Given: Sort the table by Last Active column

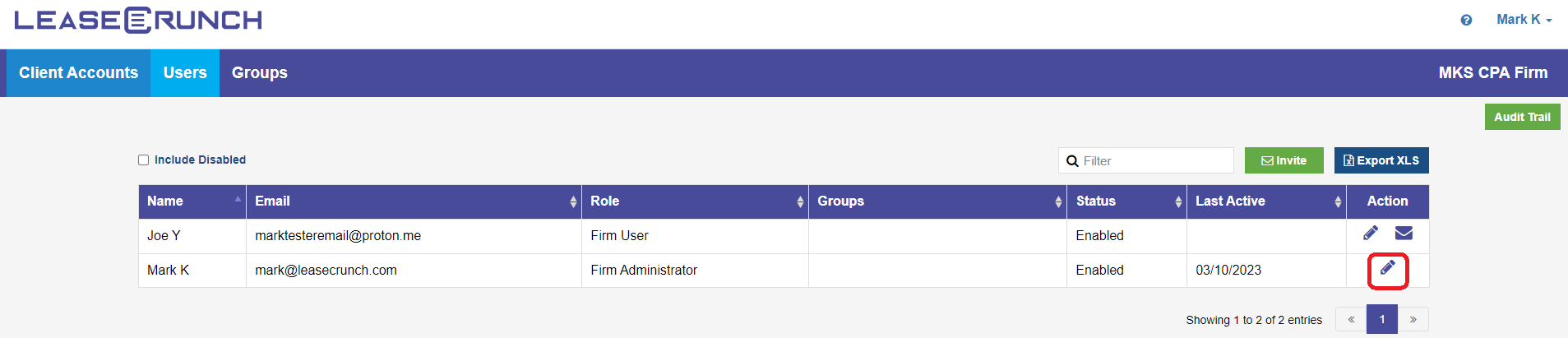Looking at the screenshot, I should pos(1267,201).
